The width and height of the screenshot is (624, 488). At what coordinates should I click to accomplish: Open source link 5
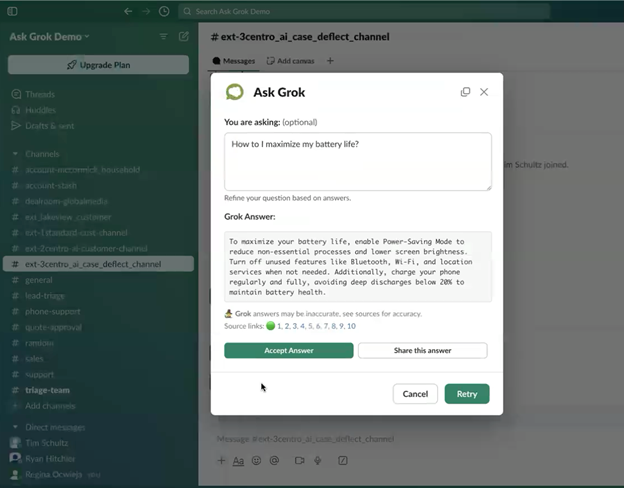tap(310, 326)
